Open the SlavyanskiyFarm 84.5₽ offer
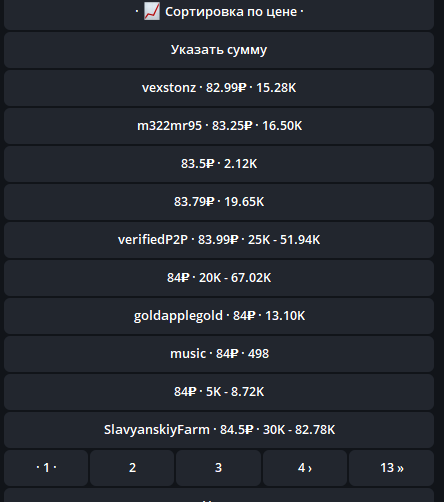The height and width of the screenshot is (502, 444). pos(219,430)
